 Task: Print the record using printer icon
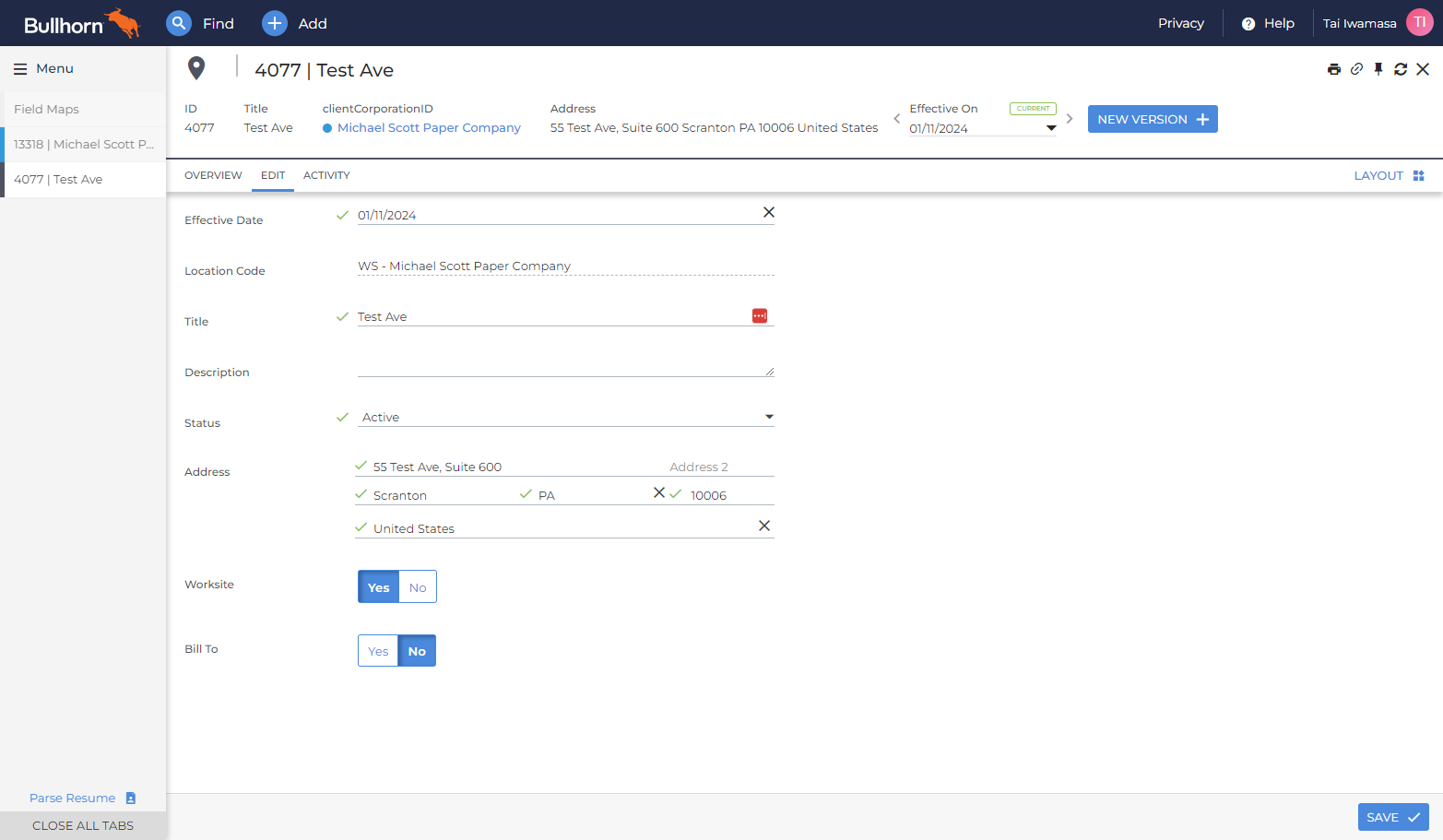point(1334,69)
